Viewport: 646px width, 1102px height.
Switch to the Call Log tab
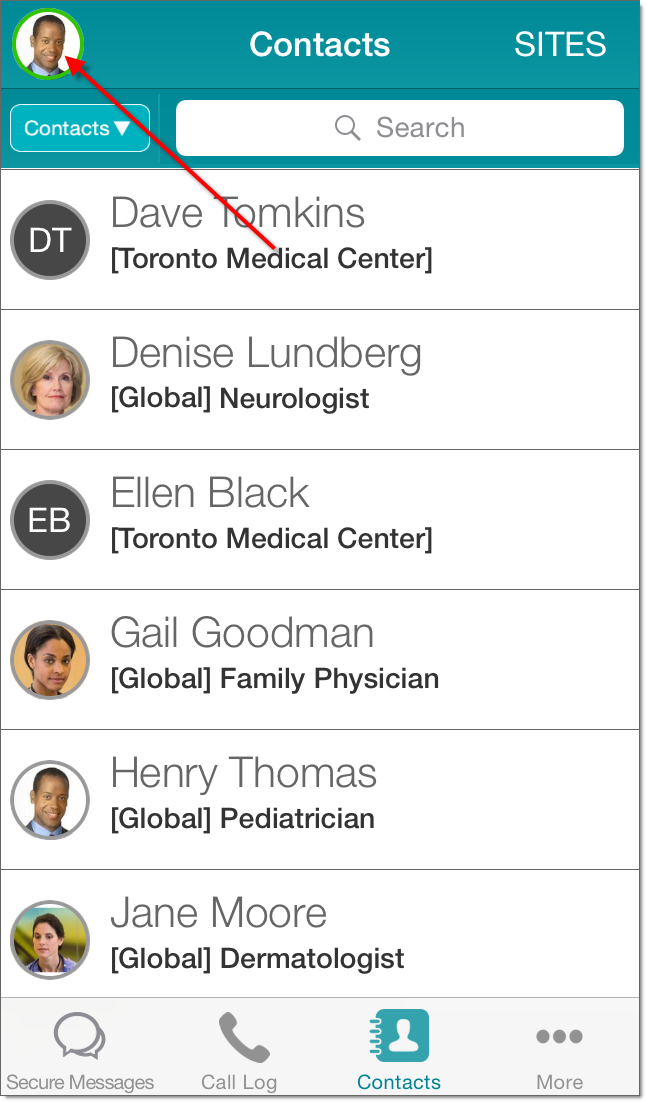pos(239,1050)
